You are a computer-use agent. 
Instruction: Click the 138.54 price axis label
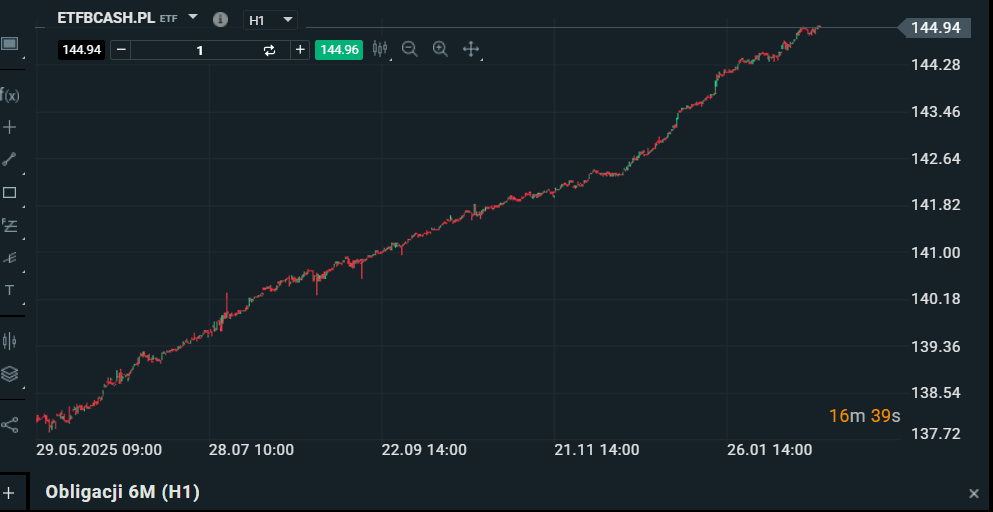click(x=935, y=393)
